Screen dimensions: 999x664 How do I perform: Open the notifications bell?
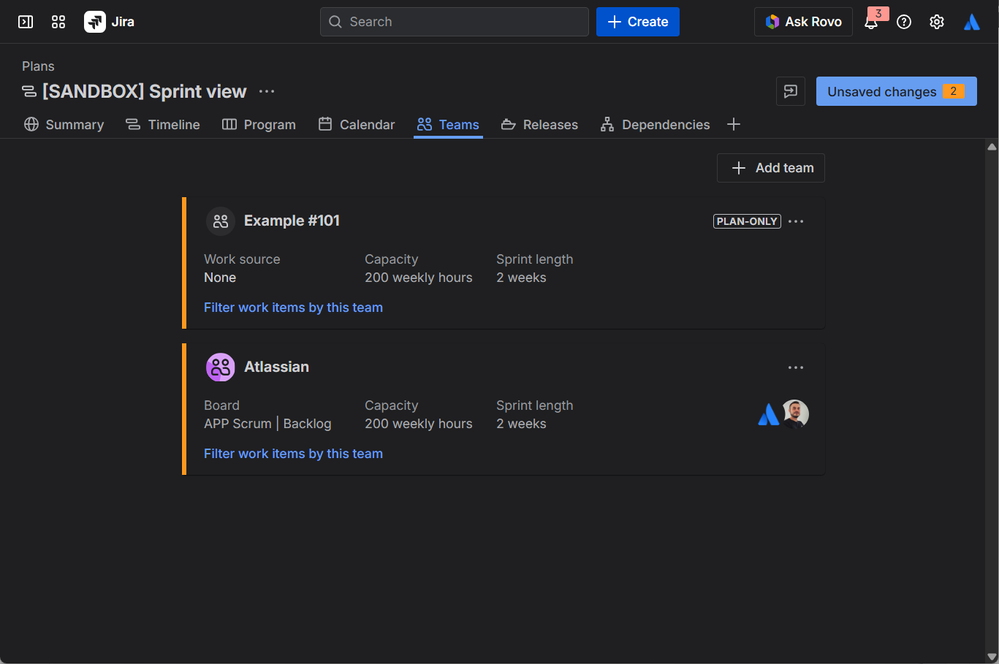(x=871, y=23)
